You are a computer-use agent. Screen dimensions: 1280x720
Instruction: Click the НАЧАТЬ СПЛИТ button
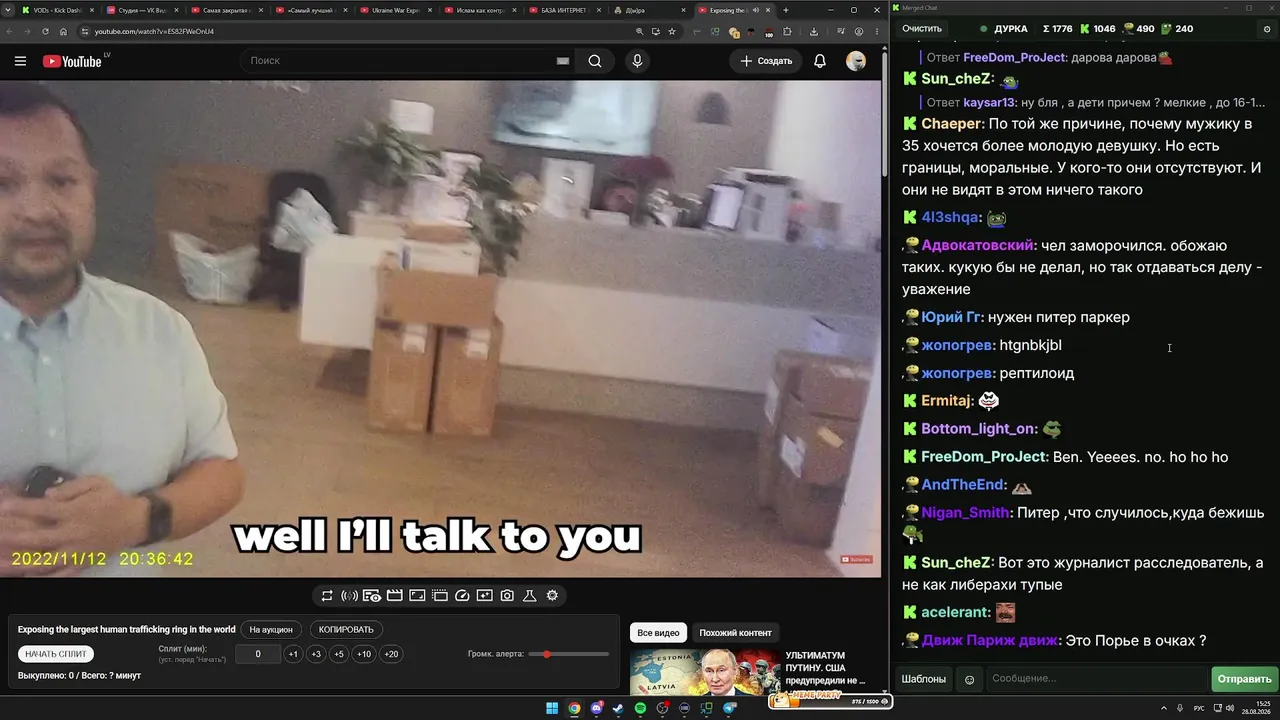tap(56, 654)
